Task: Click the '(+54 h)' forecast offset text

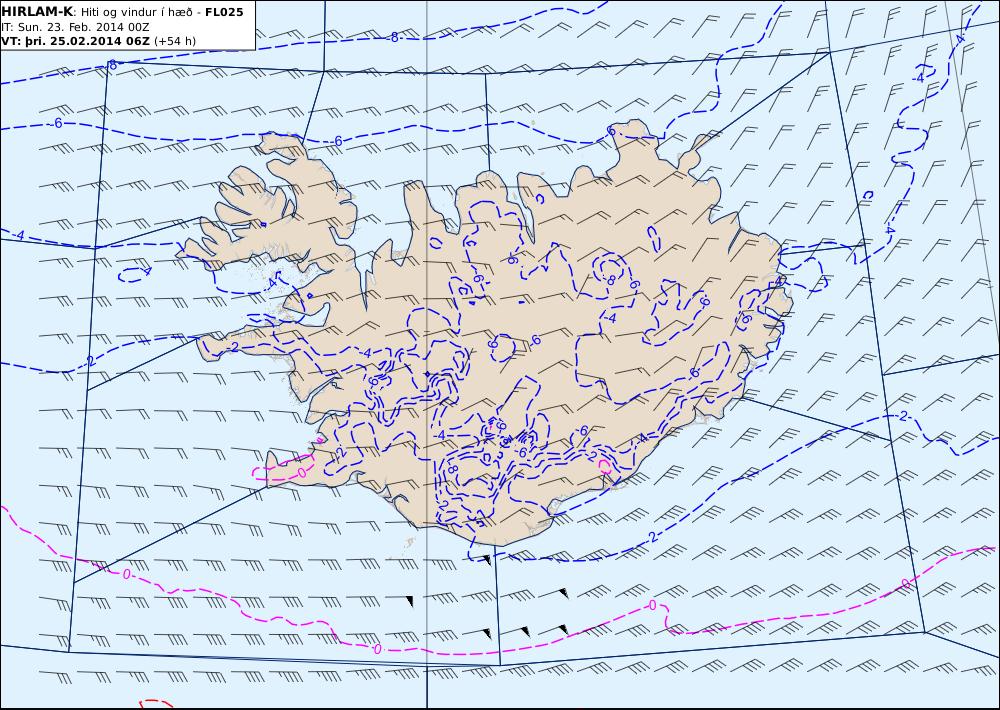Action: tap(175, 41)
